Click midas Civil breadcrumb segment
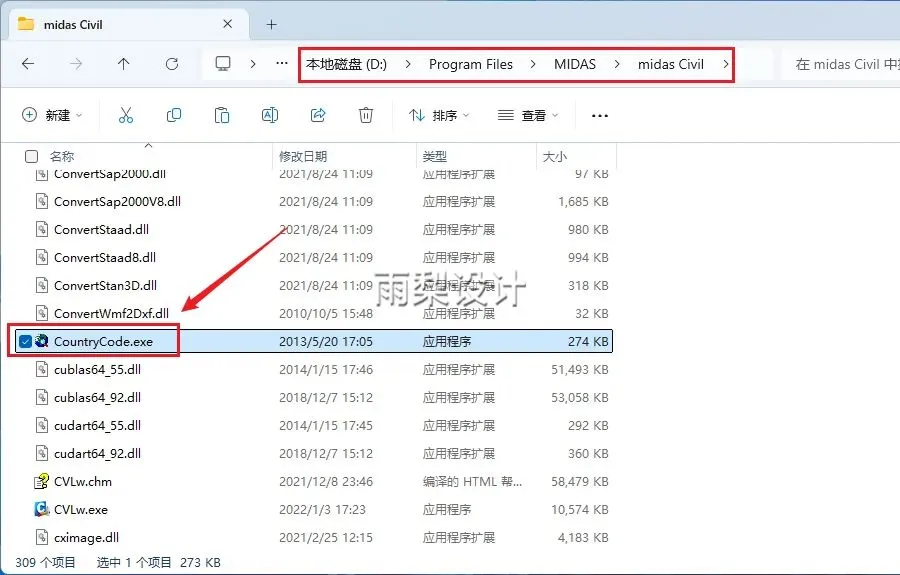900x575 pixels. [670, 64]
